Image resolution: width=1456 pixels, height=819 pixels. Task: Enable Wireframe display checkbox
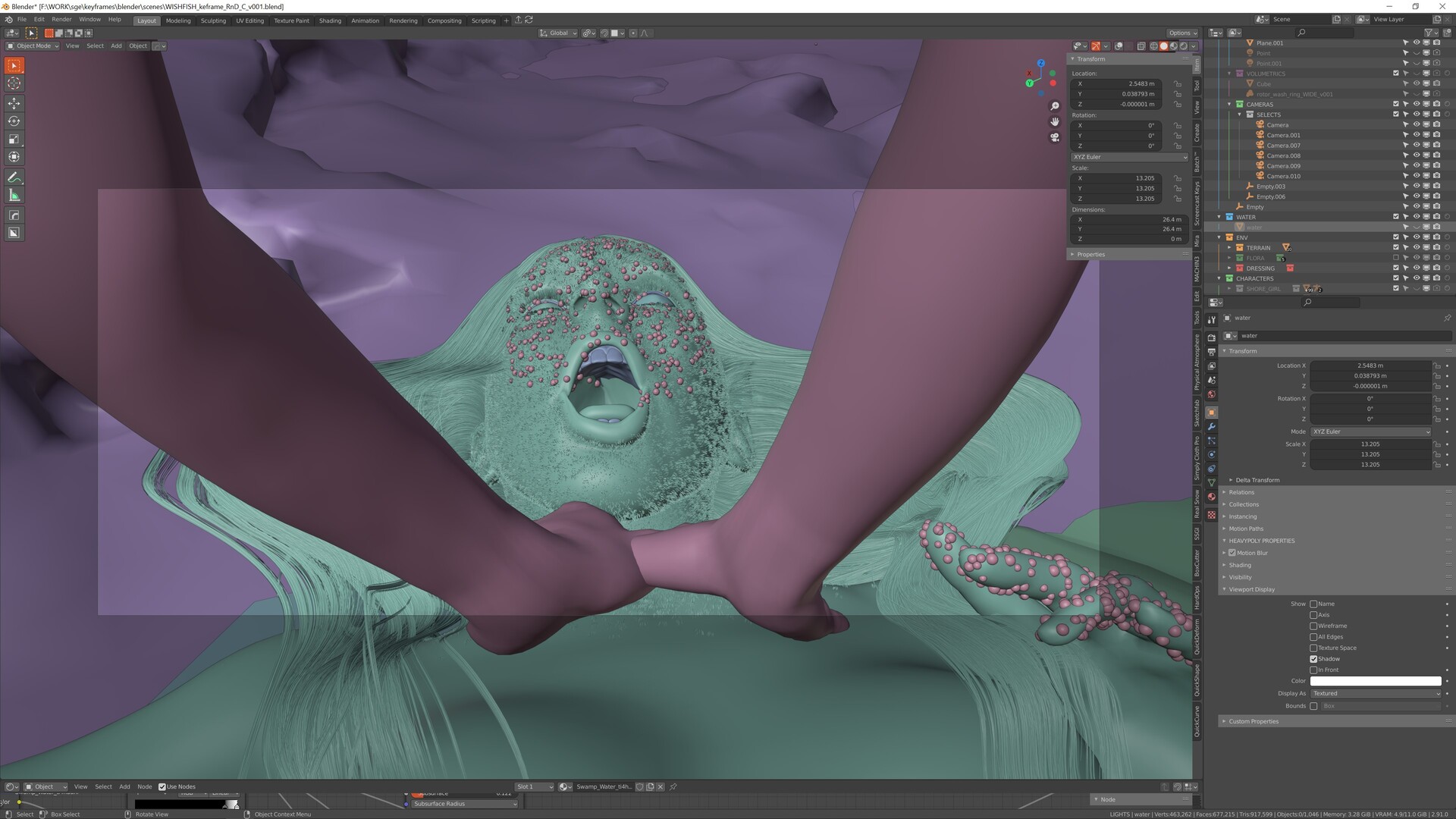click(1313, 626)
